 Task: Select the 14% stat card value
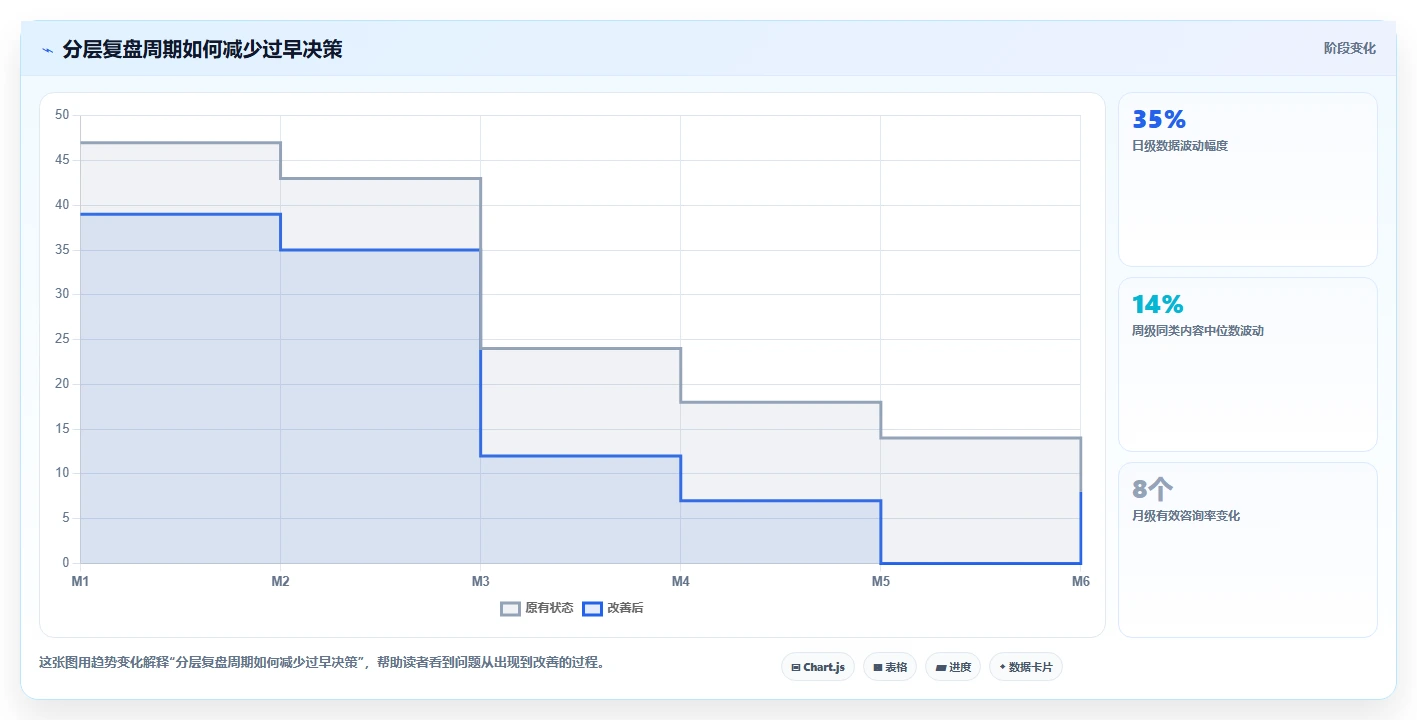(x=1158, y=304)
